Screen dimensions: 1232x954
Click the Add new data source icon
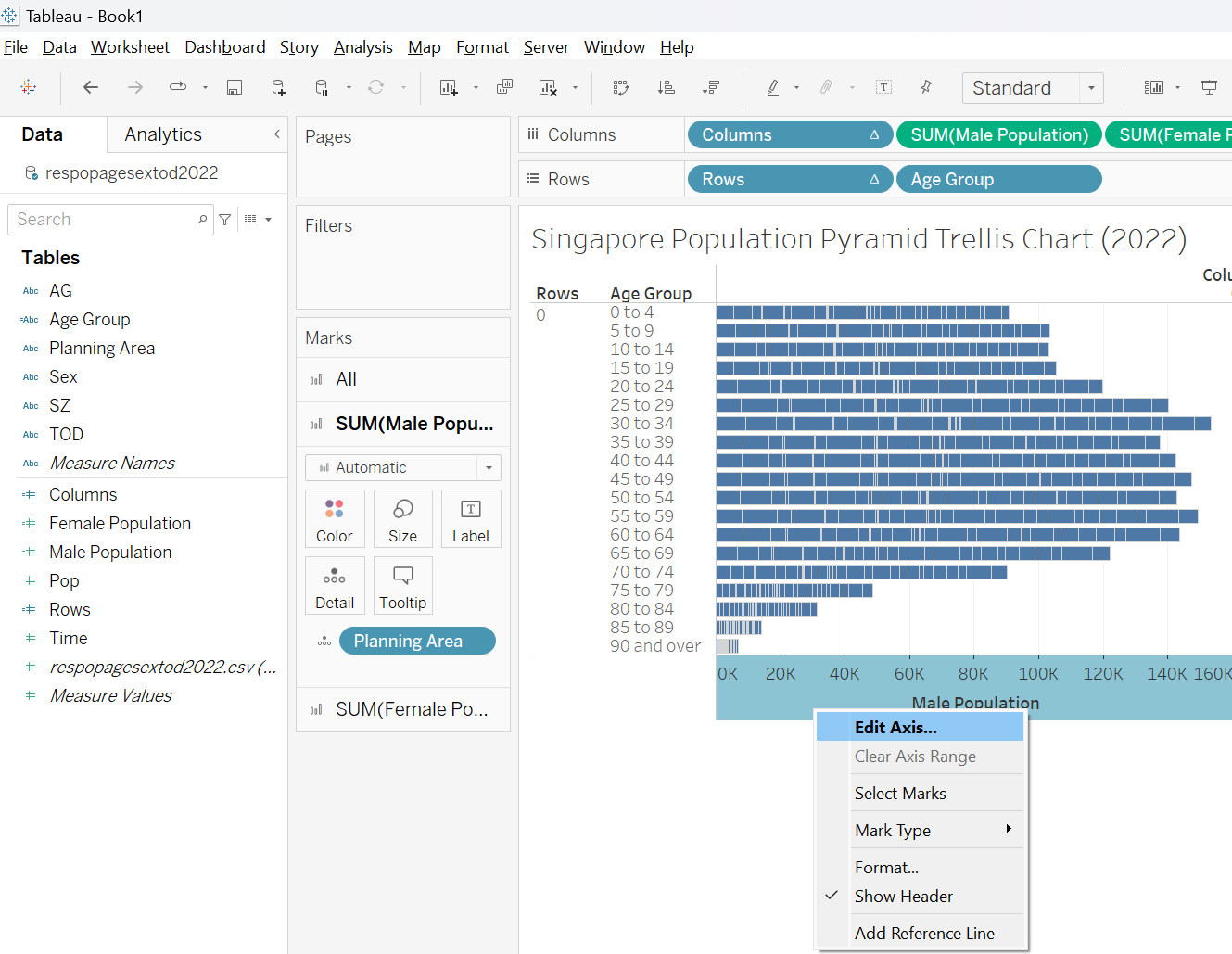coord(278,87)
